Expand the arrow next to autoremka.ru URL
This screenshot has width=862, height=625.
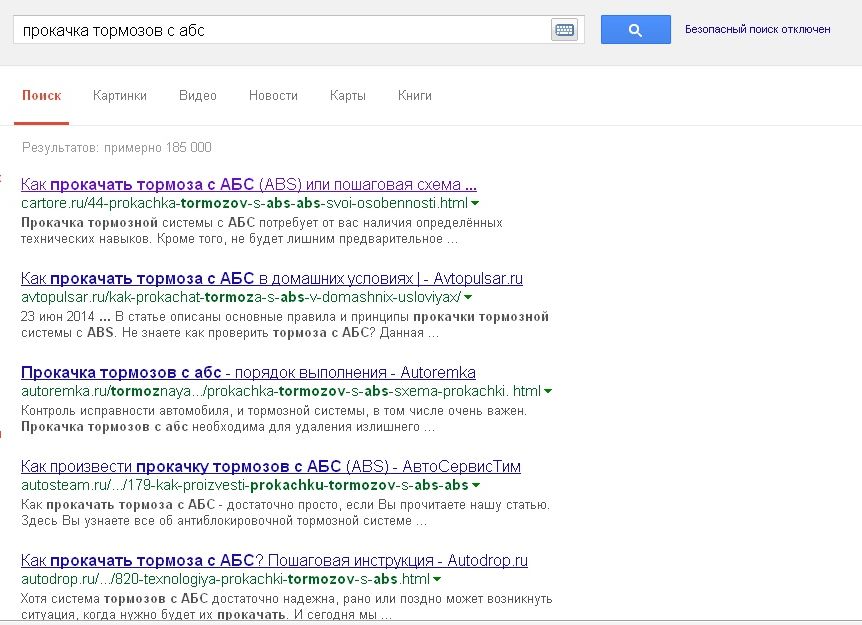[548, 391]
